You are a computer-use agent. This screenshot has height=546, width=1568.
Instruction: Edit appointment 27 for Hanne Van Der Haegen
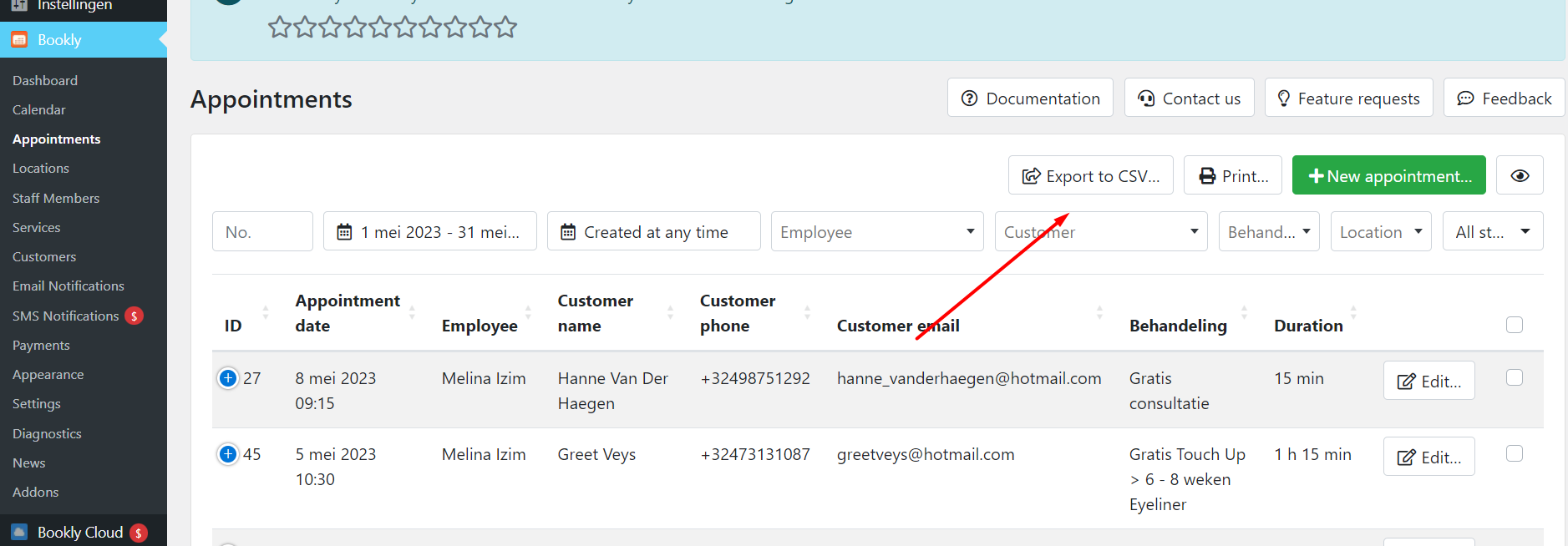1429,381
